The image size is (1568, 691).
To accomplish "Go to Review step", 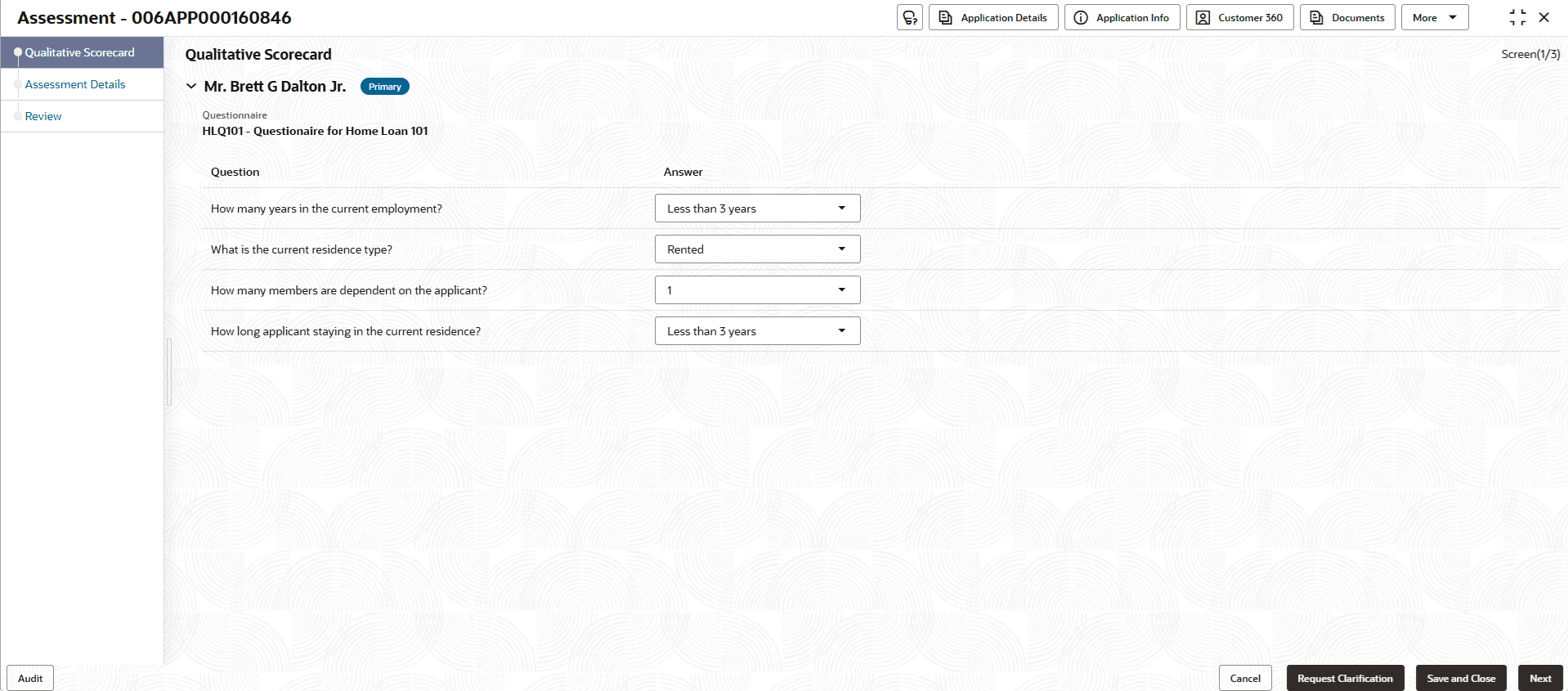I will (43, 116).
